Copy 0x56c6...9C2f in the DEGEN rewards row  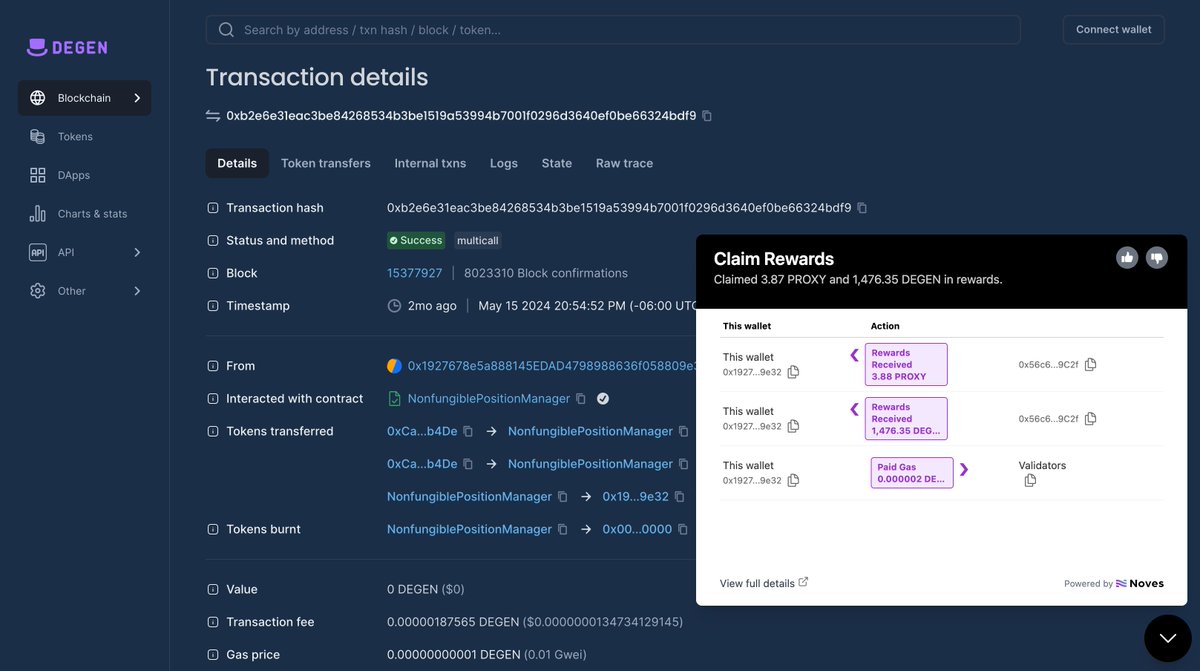coord(1090,418)
